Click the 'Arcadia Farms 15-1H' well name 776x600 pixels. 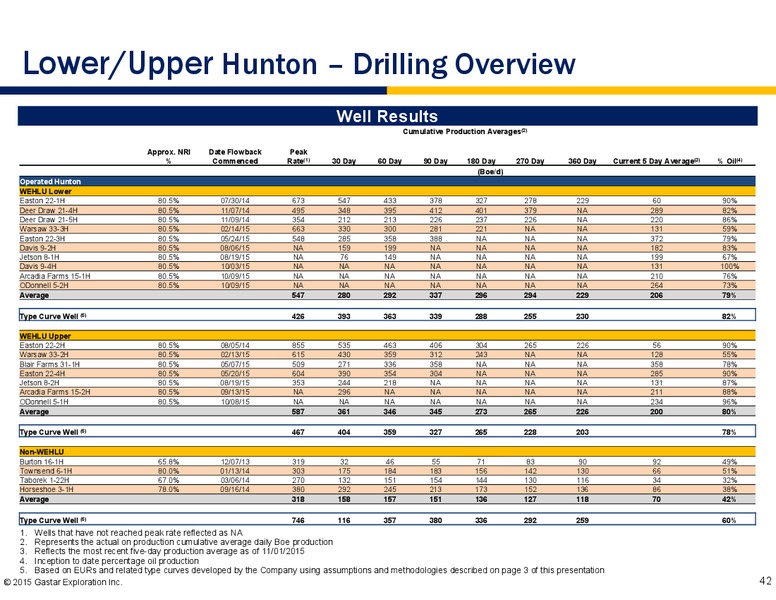[55, 276]
